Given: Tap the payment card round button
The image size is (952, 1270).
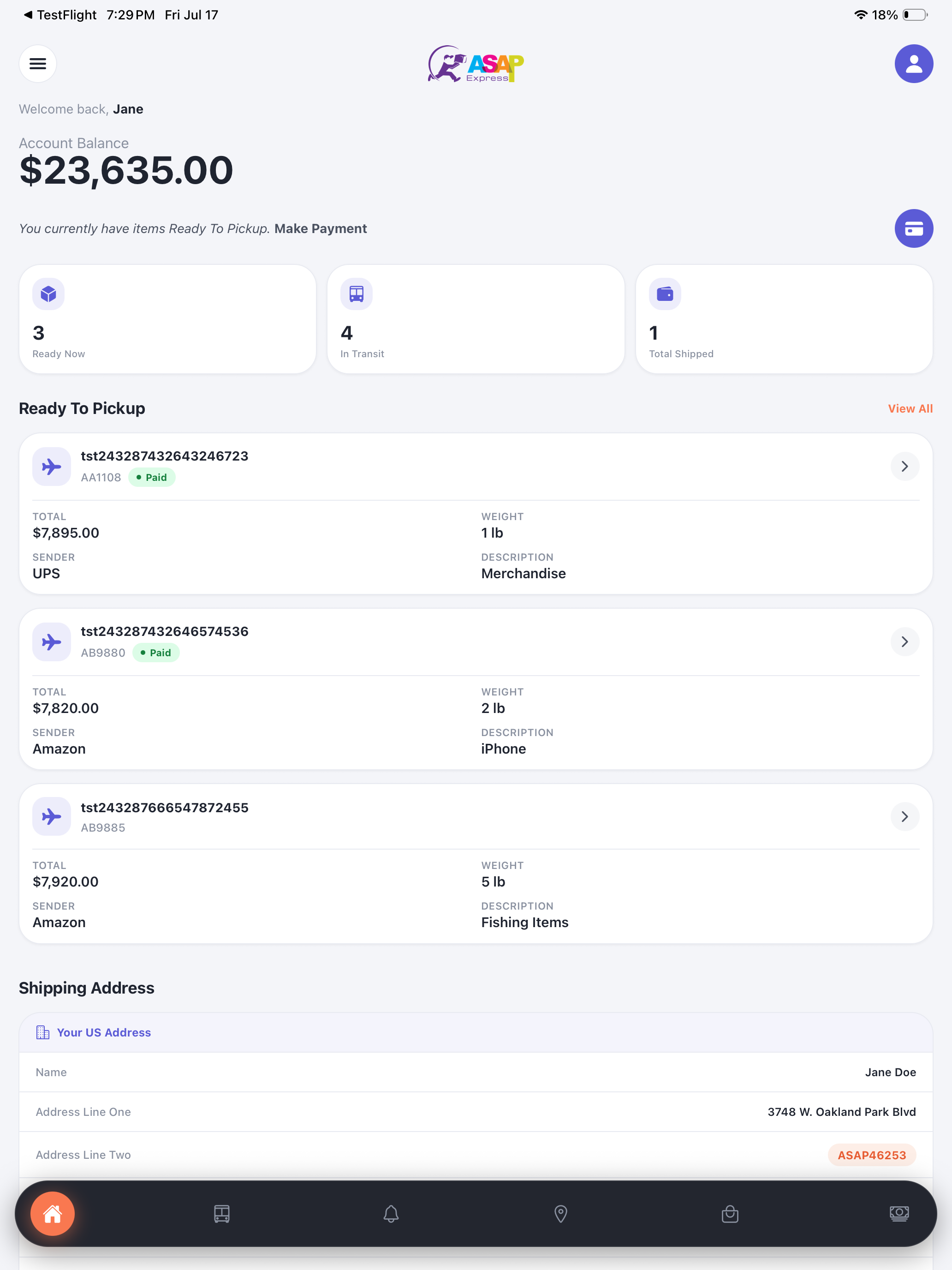Looking at the screenshot, I should (914, 228).
